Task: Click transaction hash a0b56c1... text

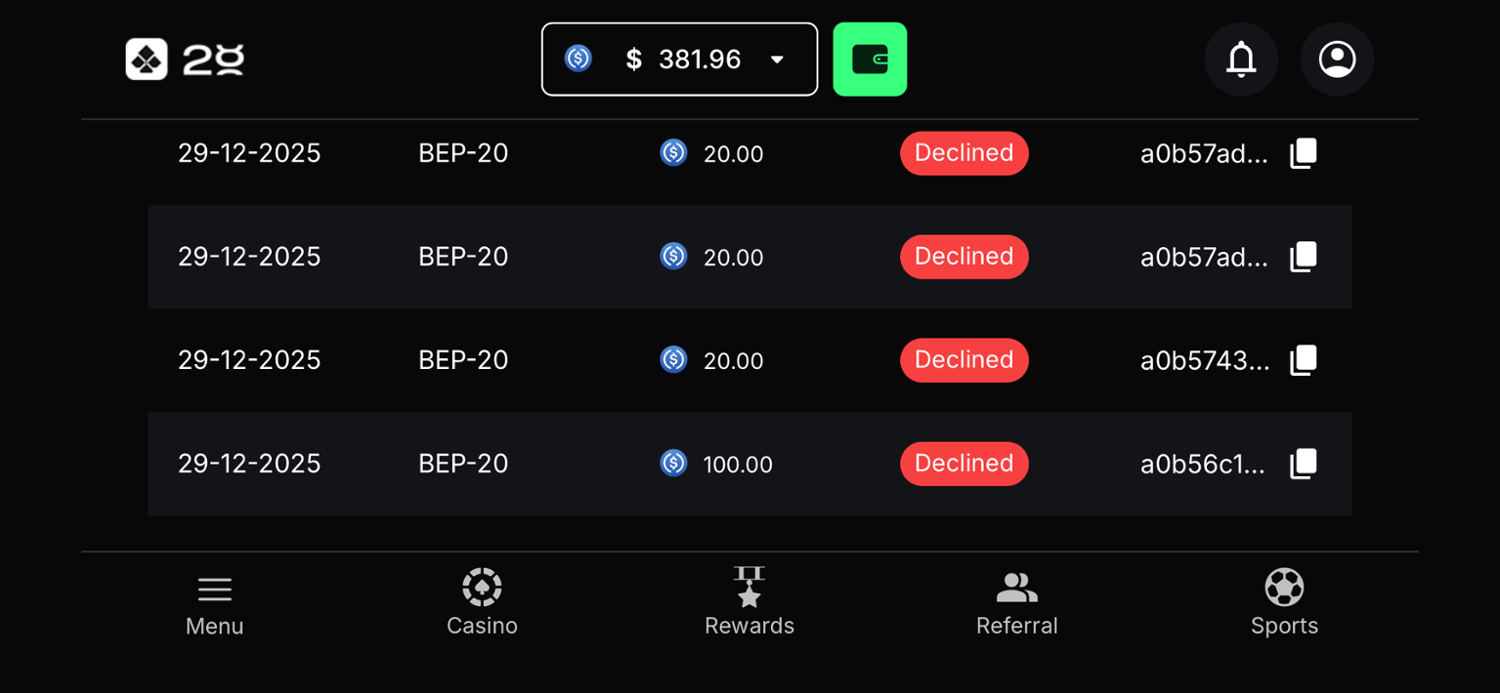Action: coord(1203,464)
